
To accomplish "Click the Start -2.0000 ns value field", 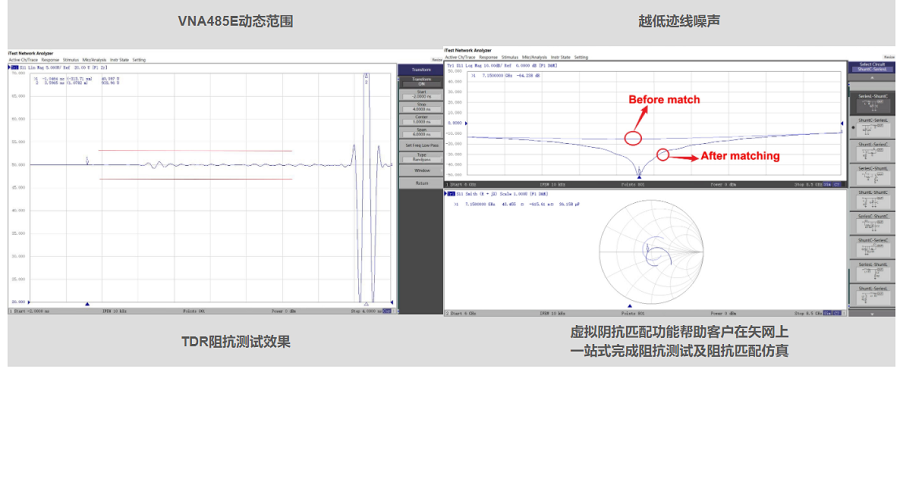I will pos(421,94).
